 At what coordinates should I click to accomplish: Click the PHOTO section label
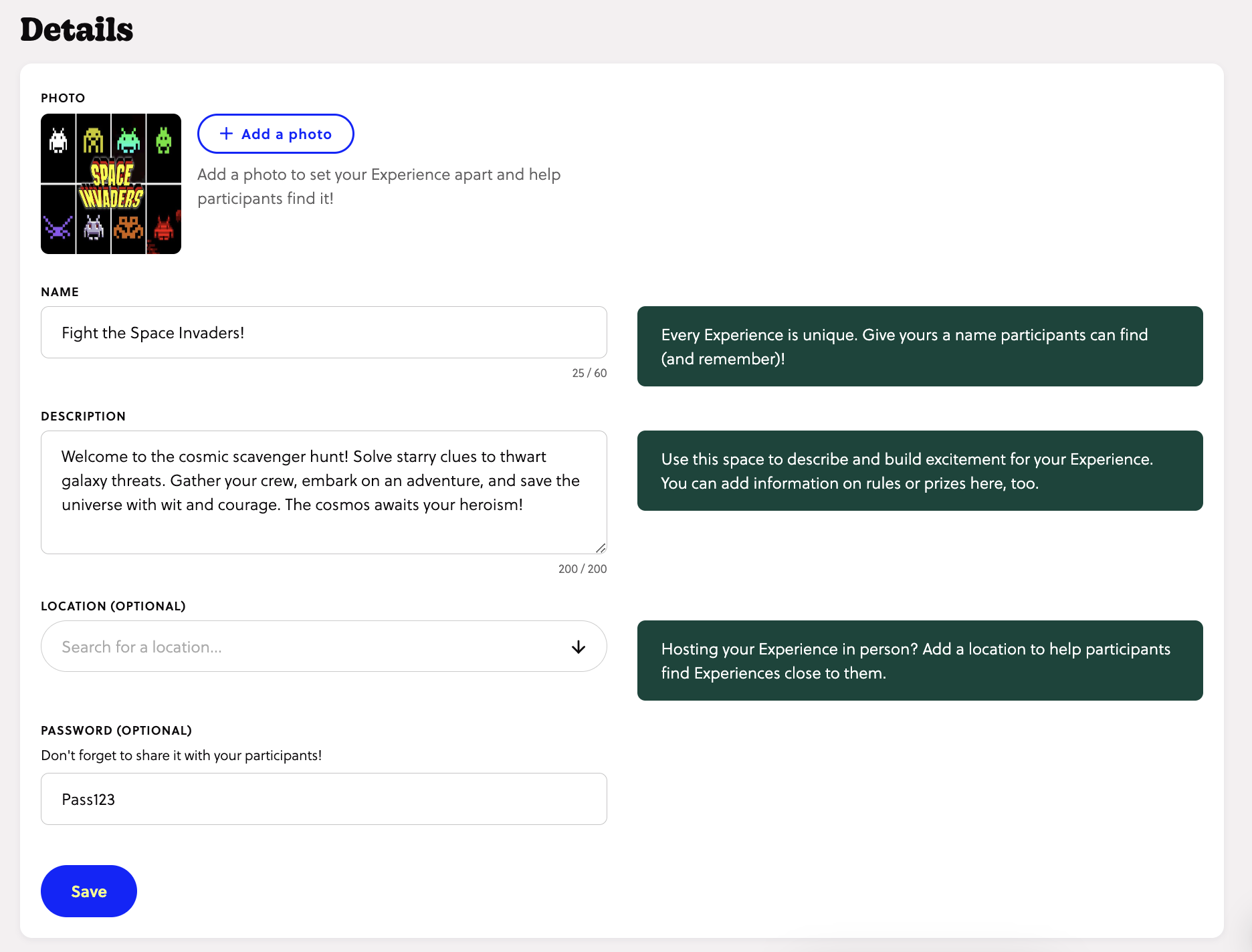[63, 98]
